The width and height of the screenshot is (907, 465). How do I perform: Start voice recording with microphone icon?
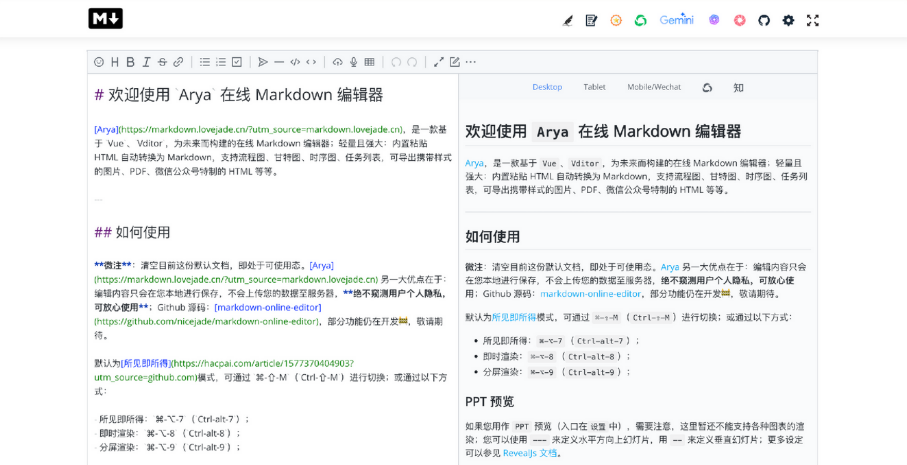point(353,62)
